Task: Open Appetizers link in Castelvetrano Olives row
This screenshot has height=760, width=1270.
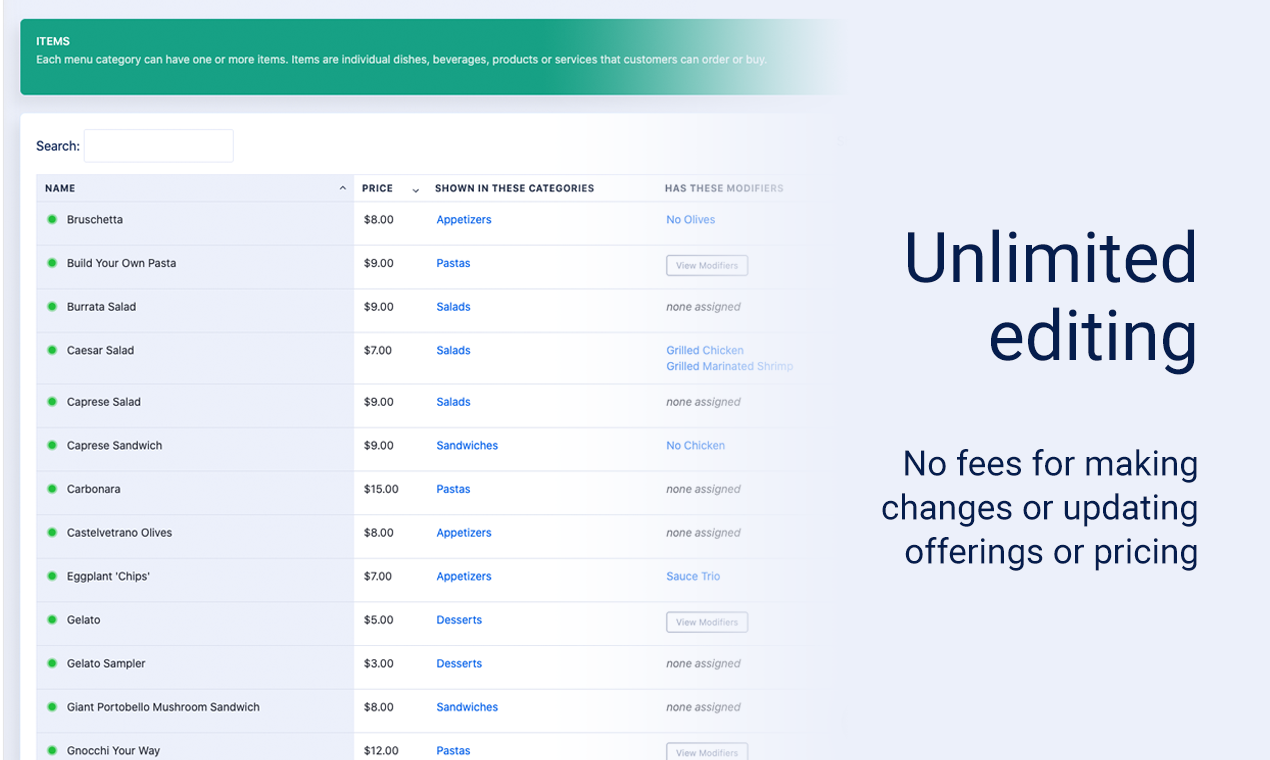Action: (x=464, y=533)
